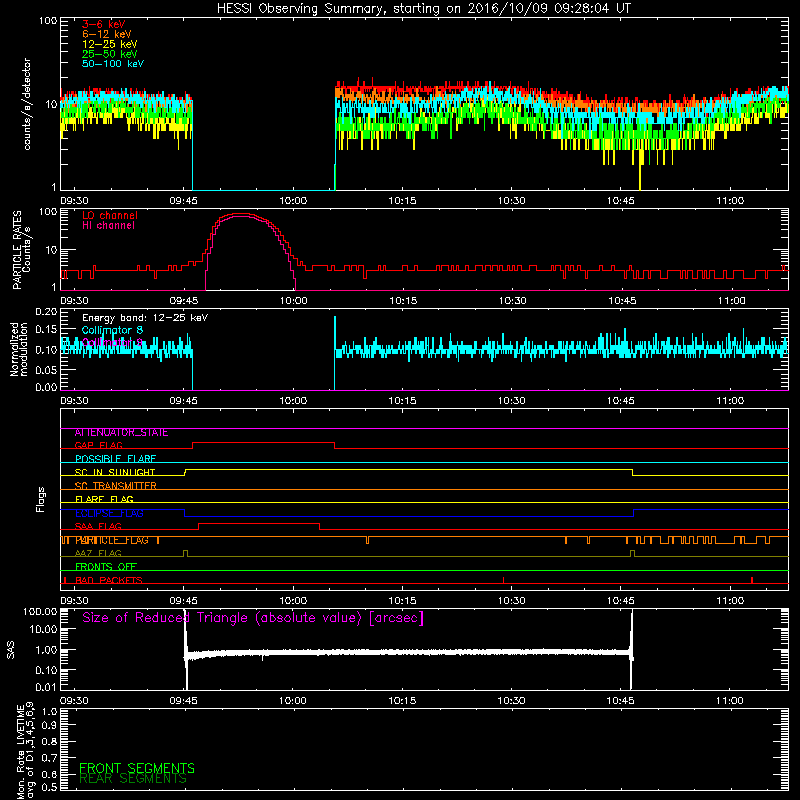Select the Collimator 8 legend label
This screenshot has height=800, width=800.
(112, 330)
